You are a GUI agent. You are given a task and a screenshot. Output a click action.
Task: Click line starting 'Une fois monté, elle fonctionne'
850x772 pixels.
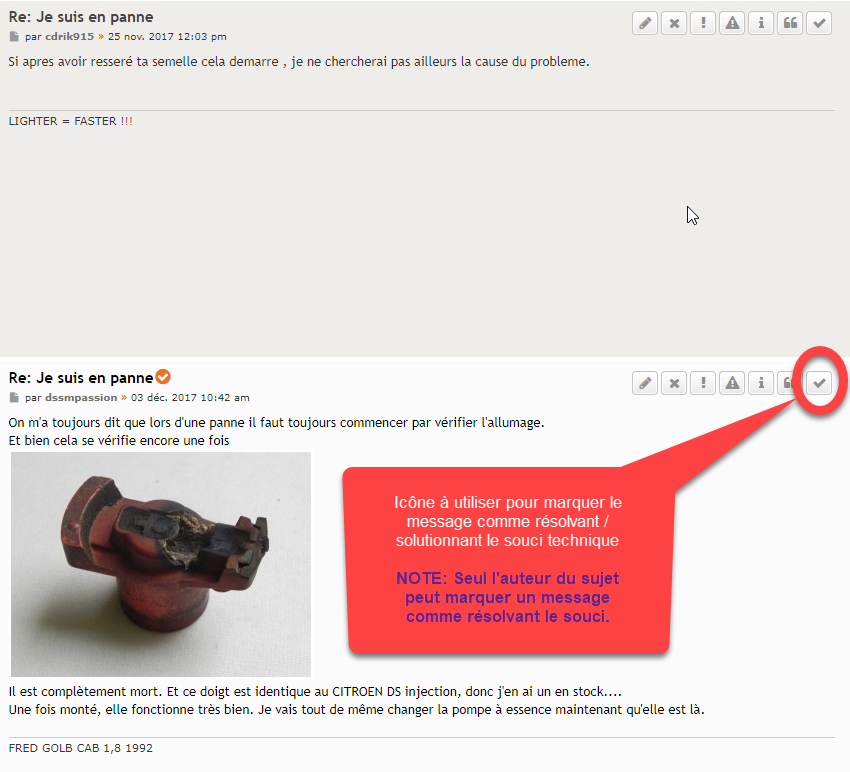pos(356,710)
